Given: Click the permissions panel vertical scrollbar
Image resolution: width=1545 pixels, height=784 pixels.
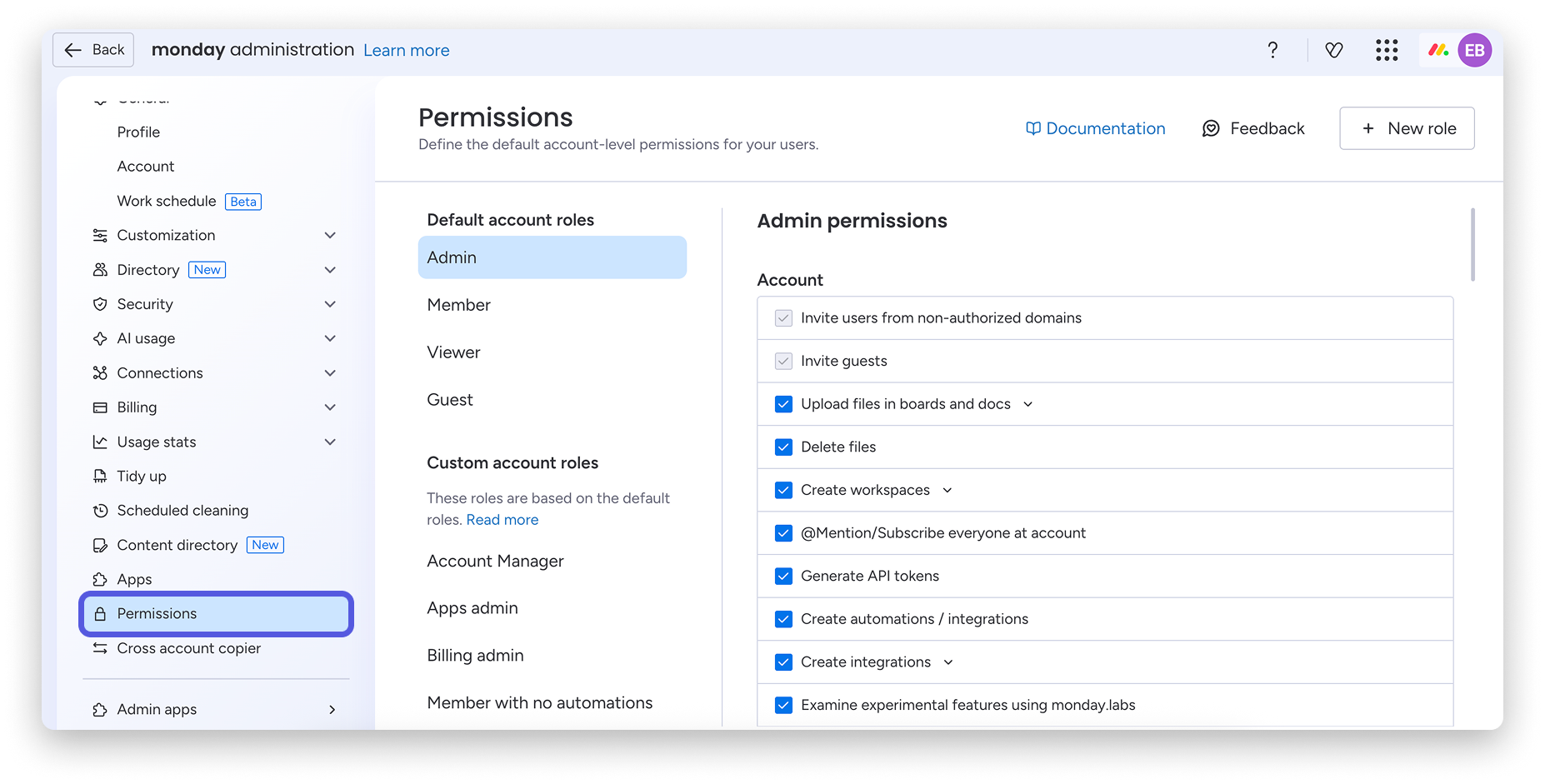Looking at the screenshot, I should pos(1472,244).
